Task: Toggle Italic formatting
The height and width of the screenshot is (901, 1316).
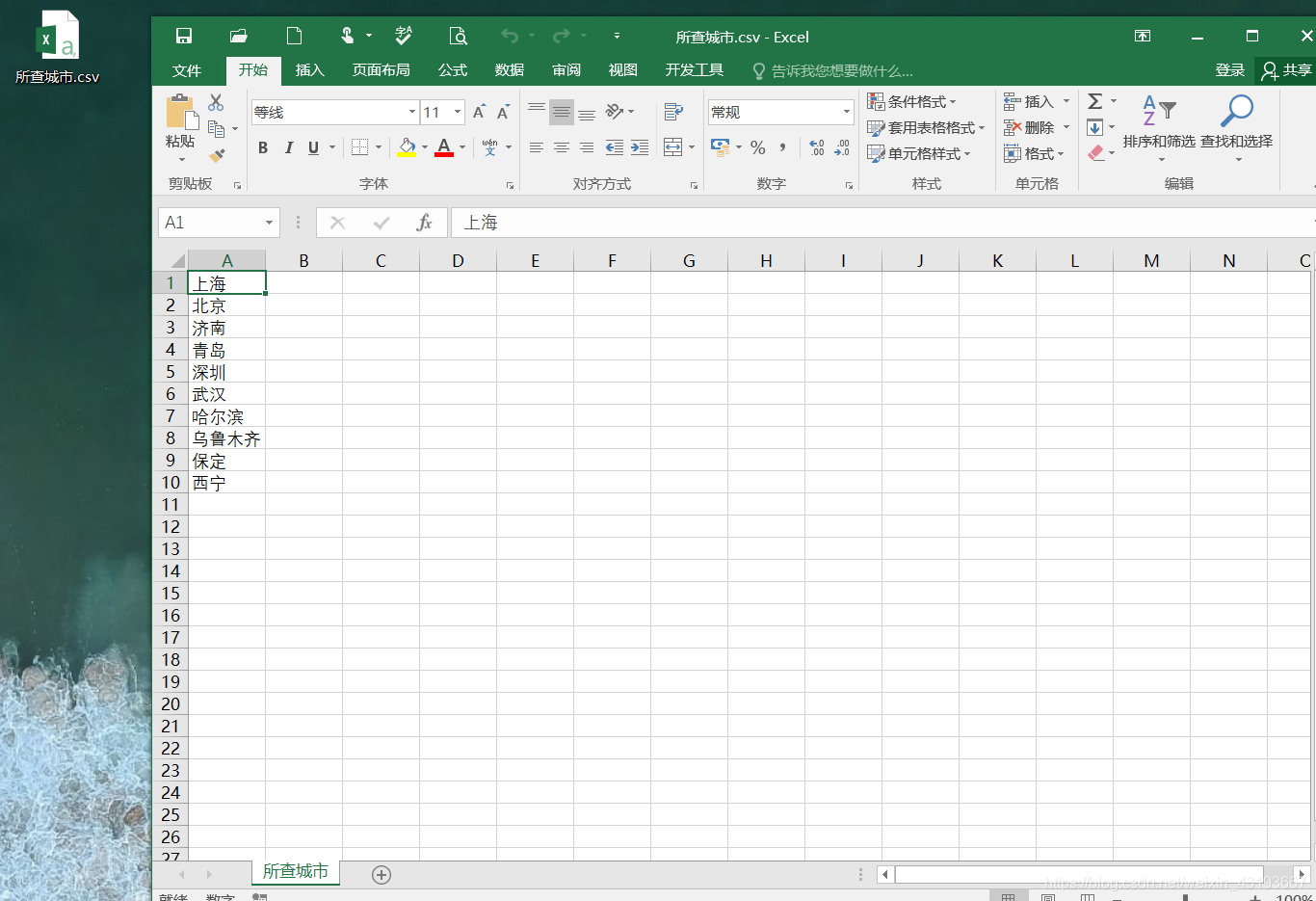Action: pos(288,147)
